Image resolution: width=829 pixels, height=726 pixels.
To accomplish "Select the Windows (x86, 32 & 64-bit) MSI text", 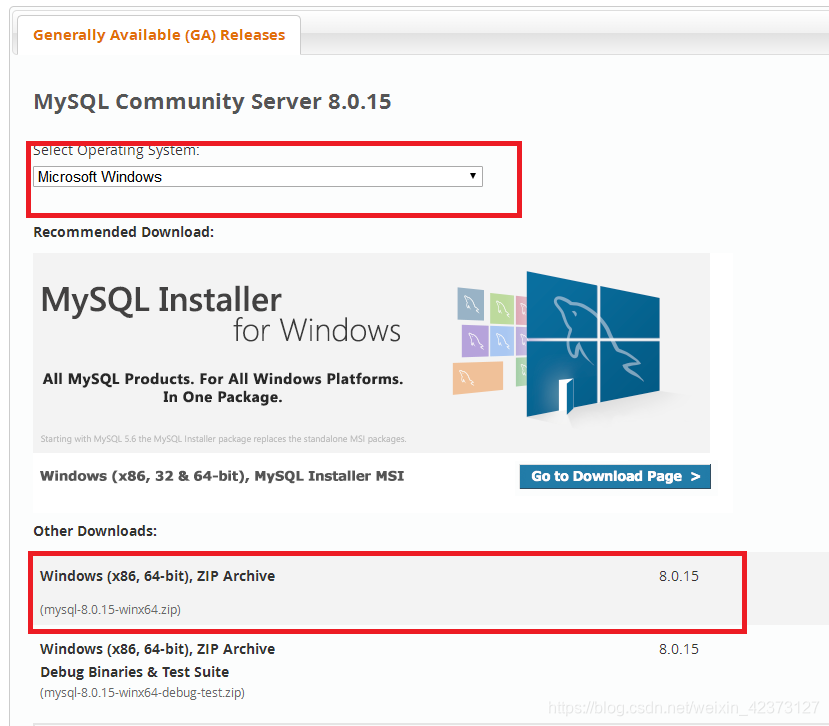I will (222, 476).
